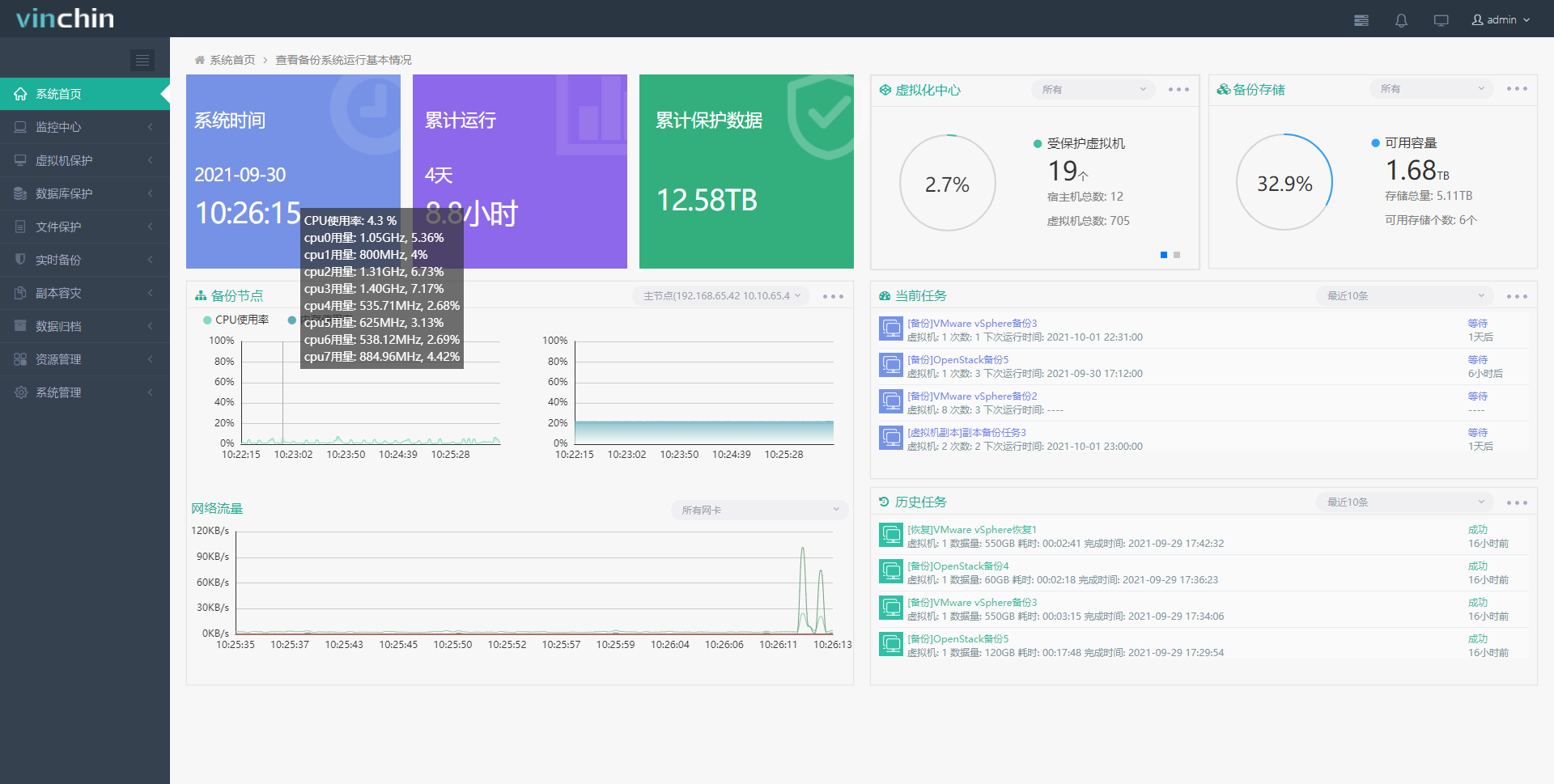1554x784 pixels.
Task: Click the 监控中心 monitor icon in sidebar
Action: click(x=20, y=127)
